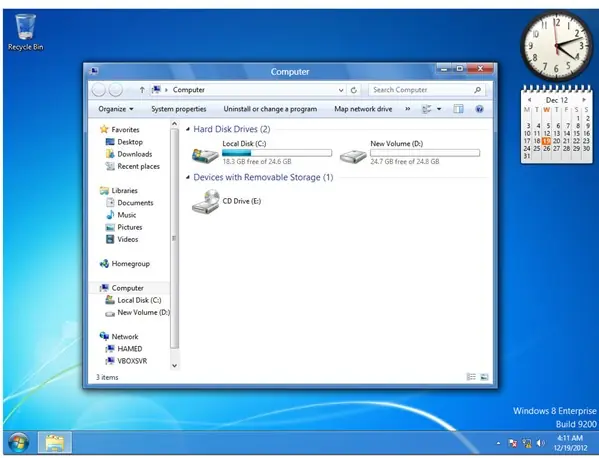Click the help question mark icon
Screen dimensions: 599x458
click(479, 109)
